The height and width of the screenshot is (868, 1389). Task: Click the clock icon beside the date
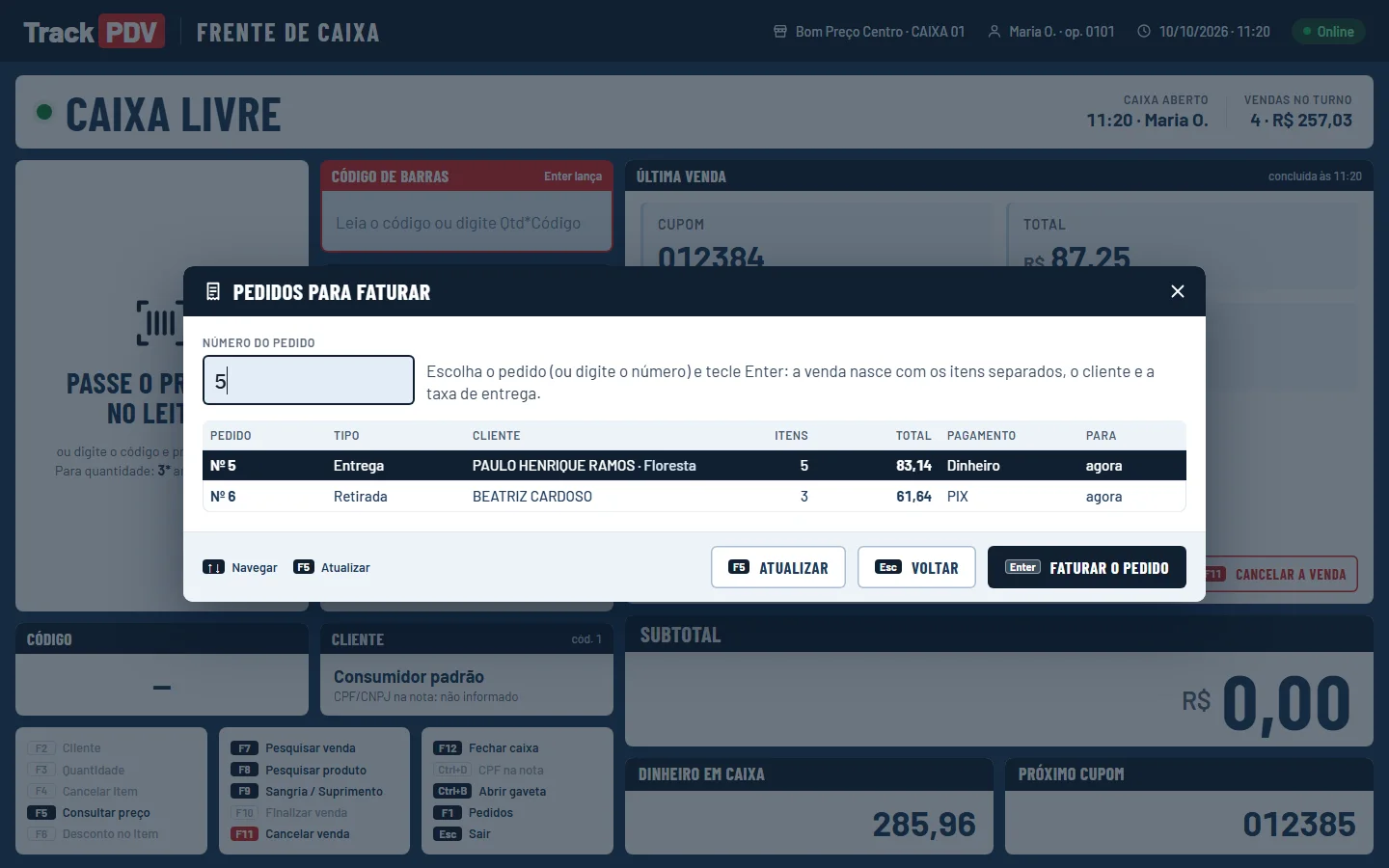click(x=1144, y=32)
